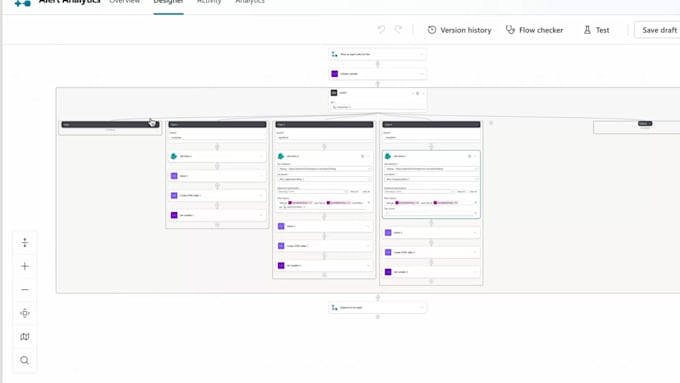Open Select action in third case

[x=324, y=226]
